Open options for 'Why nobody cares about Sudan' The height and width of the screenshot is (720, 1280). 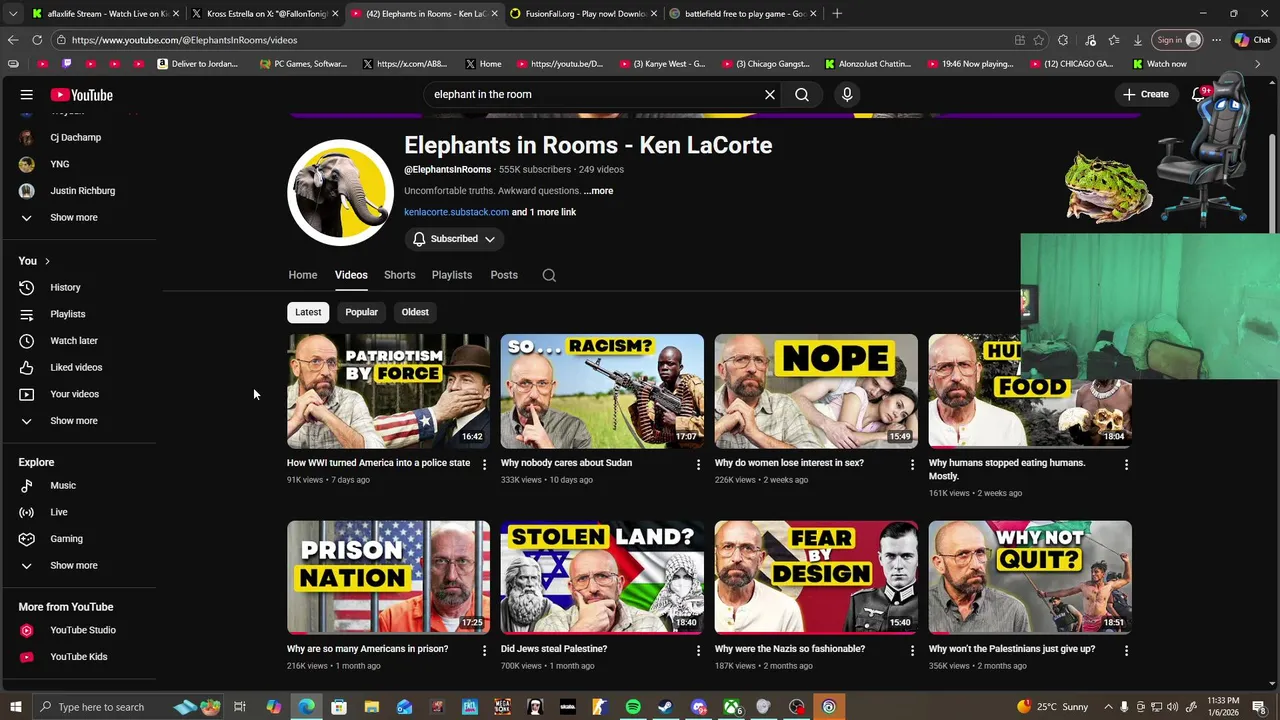click(x=699, y=465)
